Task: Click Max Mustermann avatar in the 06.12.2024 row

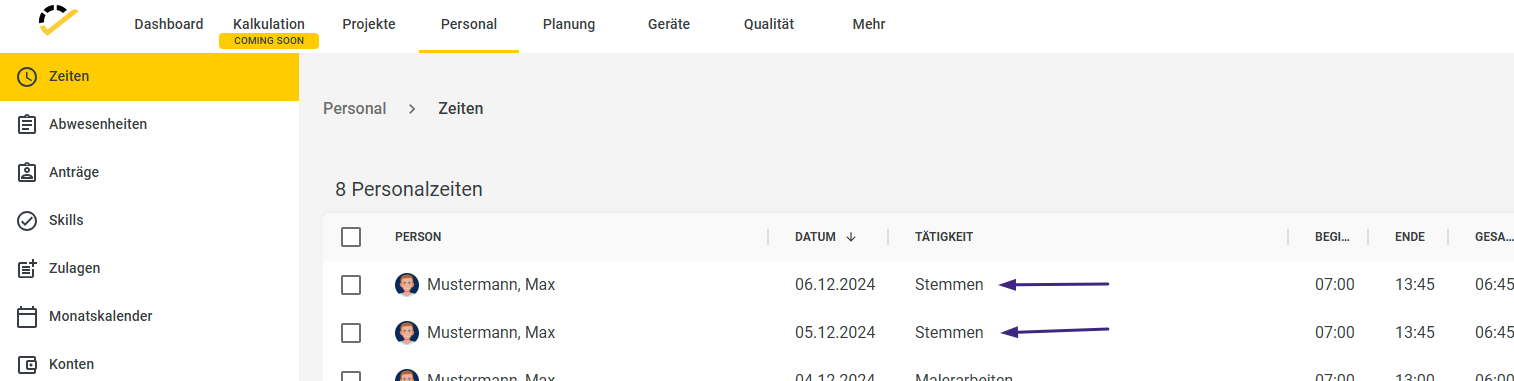Action: click(407, 285)
